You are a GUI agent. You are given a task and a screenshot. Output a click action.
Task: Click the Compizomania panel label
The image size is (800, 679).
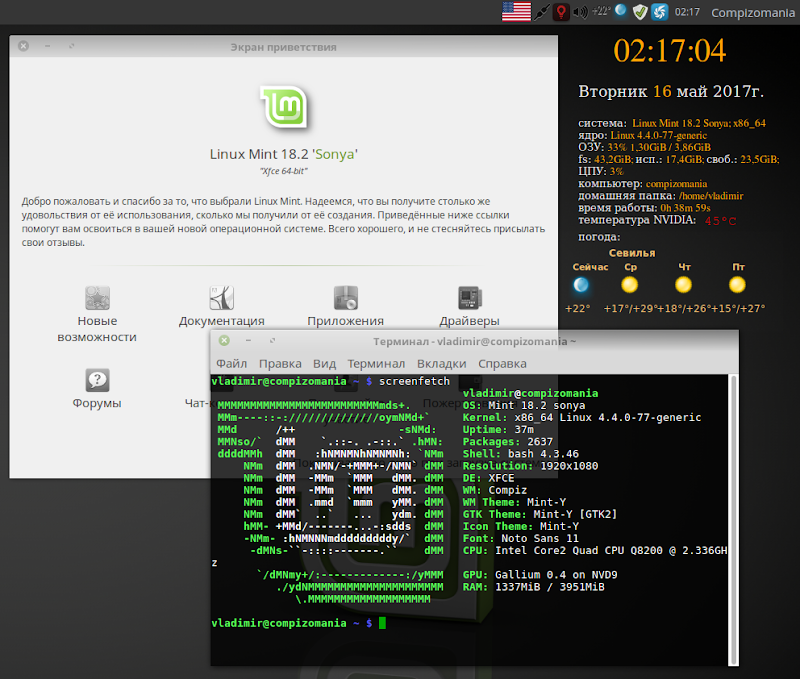pyautogui.click(x=753, y=13)
